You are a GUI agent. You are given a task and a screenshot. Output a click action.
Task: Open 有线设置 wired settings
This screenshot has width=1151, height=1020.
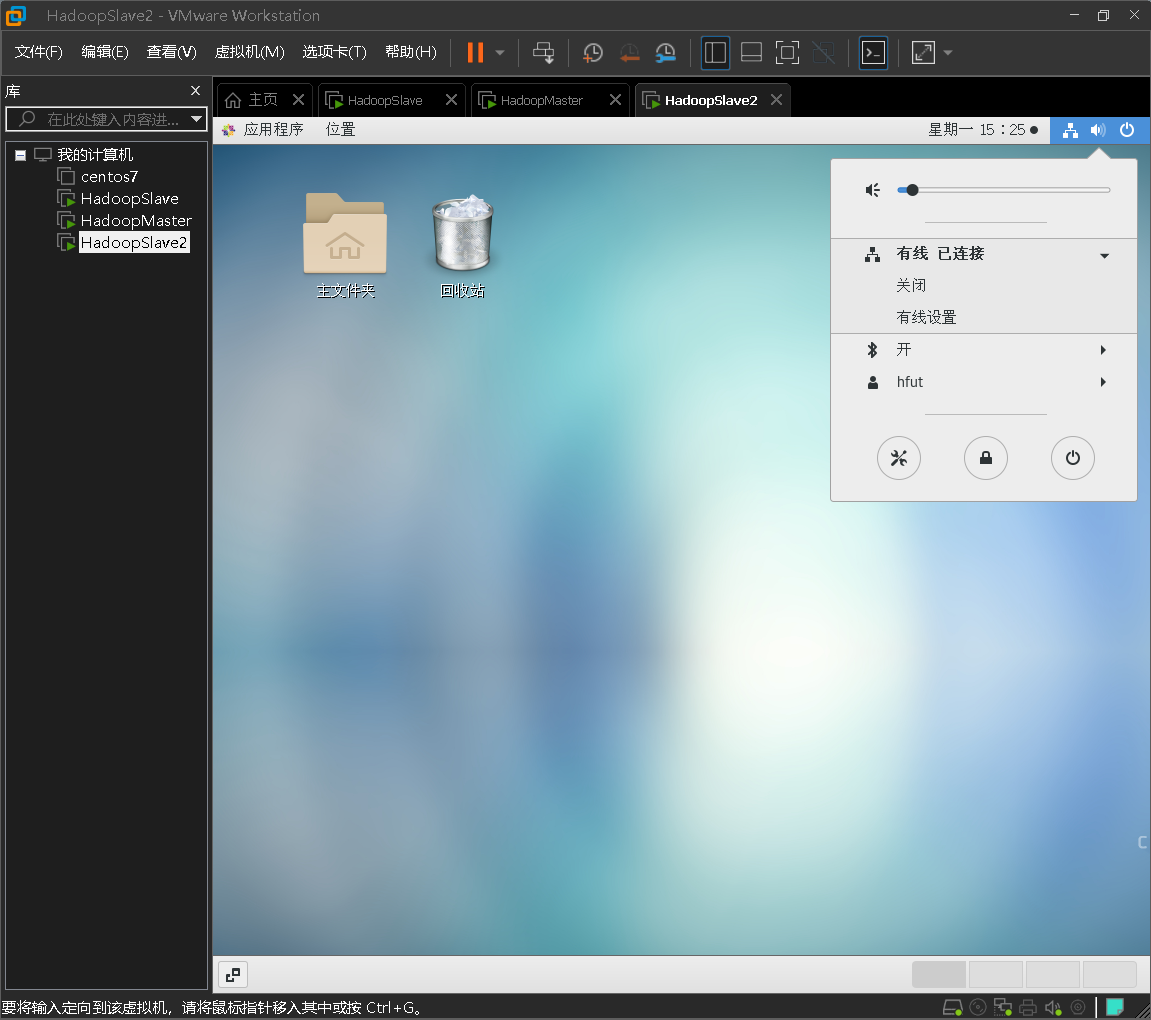click(926, 318)
